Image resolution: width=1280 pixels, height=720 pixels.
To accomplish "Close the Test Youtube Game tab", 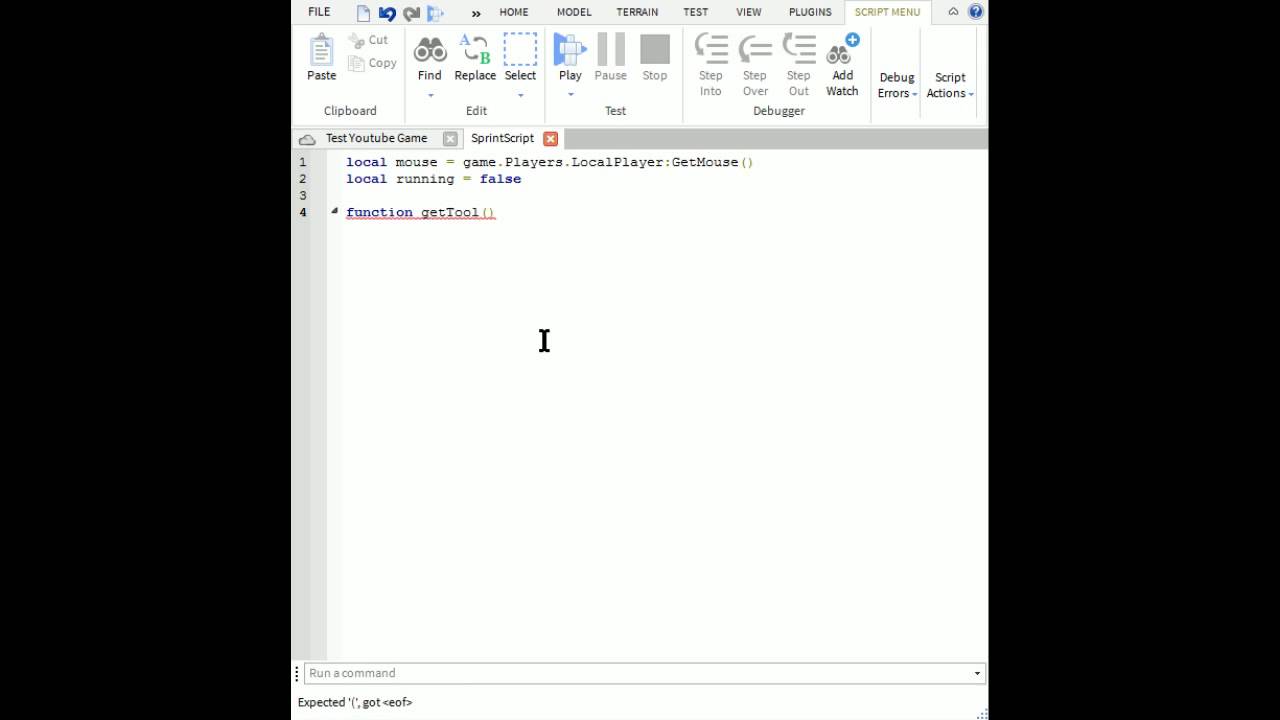I will pos(450,139).
